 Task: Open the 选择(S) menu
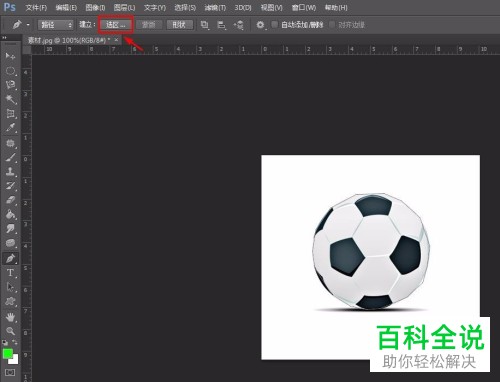(185, 7)
